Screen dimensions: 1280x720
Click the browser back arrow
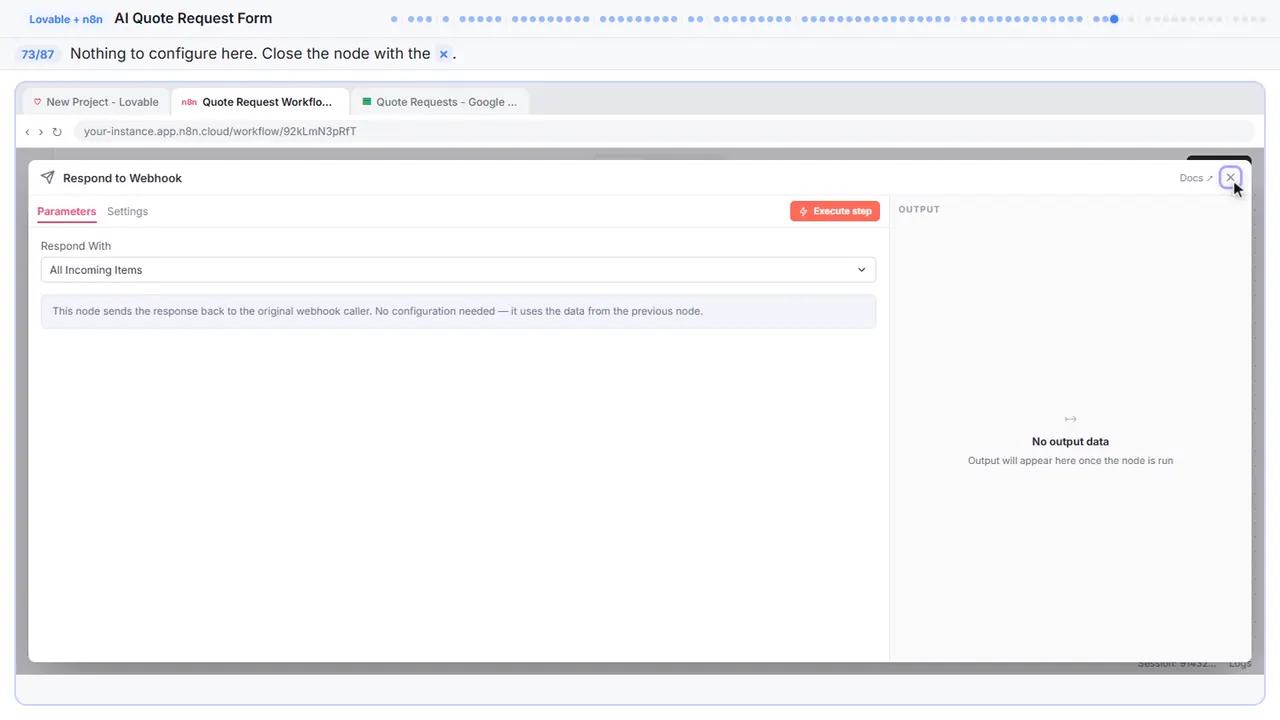coord(27,131)
